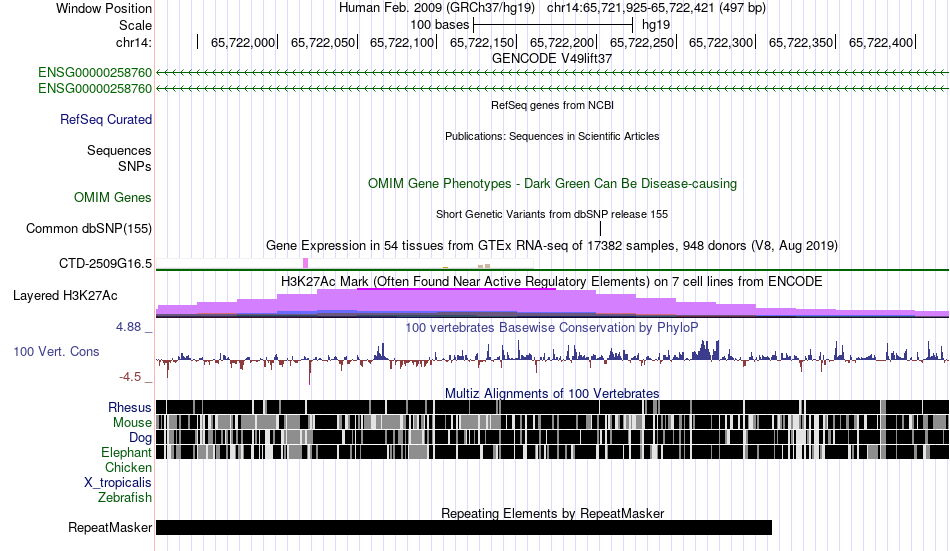Click the PhyloP -4.5 lower axis value
Viewport: 950px width, 551px height.
coord(130,377)
